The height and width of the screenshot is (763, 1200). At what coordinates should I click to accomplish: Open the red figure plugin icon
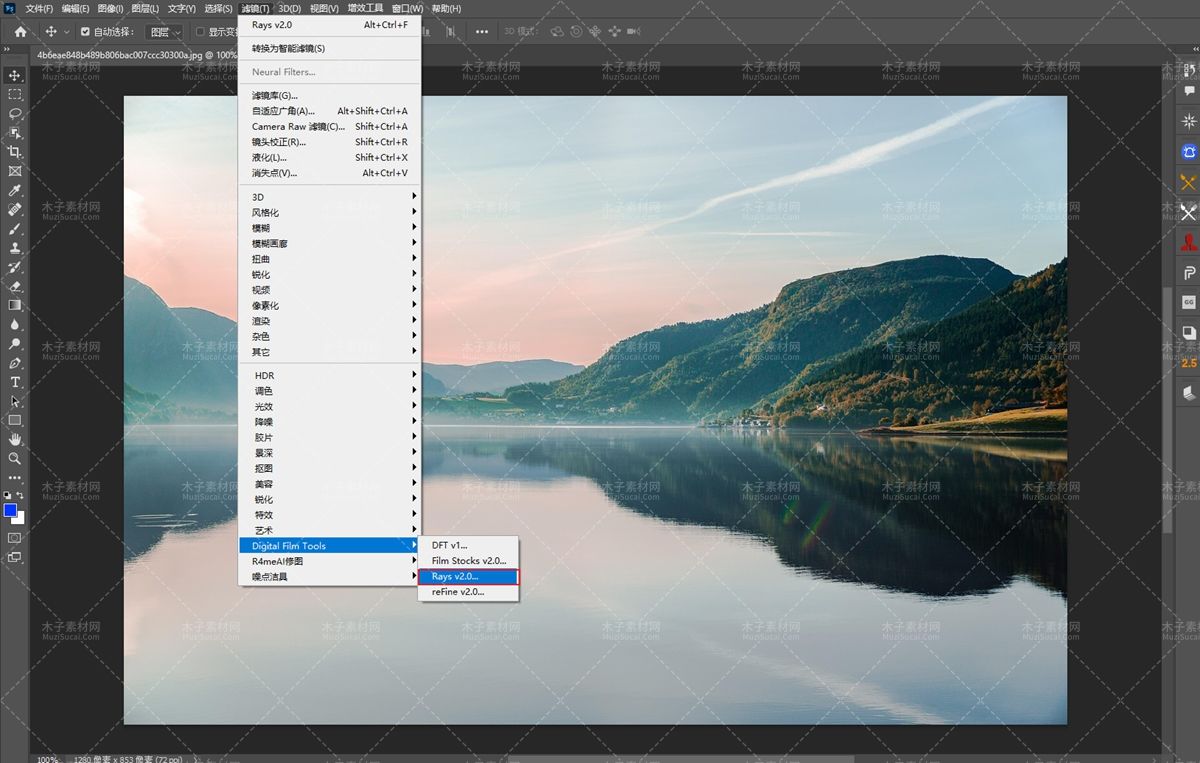1189,242
